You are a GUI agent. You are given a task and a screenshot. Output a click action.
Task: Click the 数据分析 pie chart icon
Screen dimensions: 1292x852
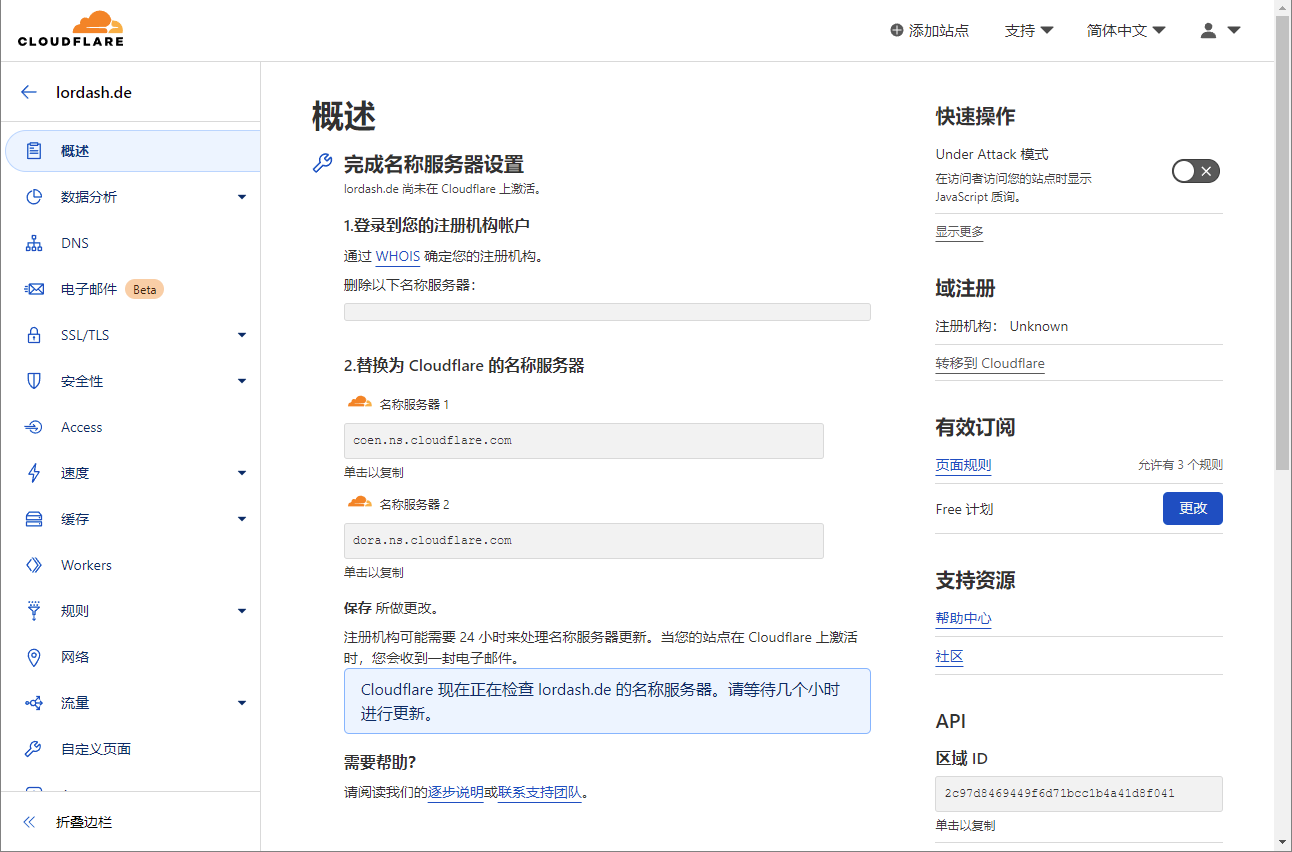point(34,197)
